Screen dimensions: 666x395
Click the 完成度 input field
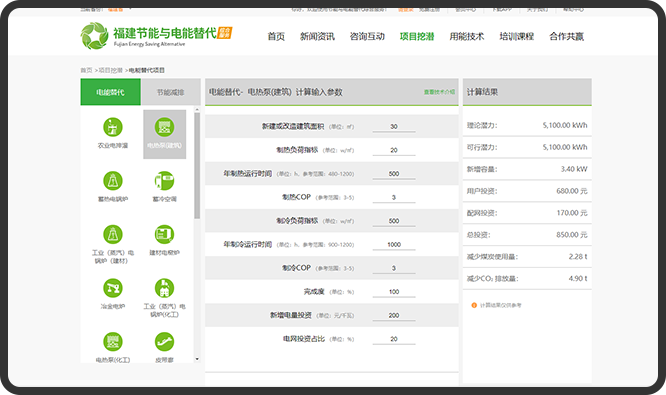click(x=394, y=292)
